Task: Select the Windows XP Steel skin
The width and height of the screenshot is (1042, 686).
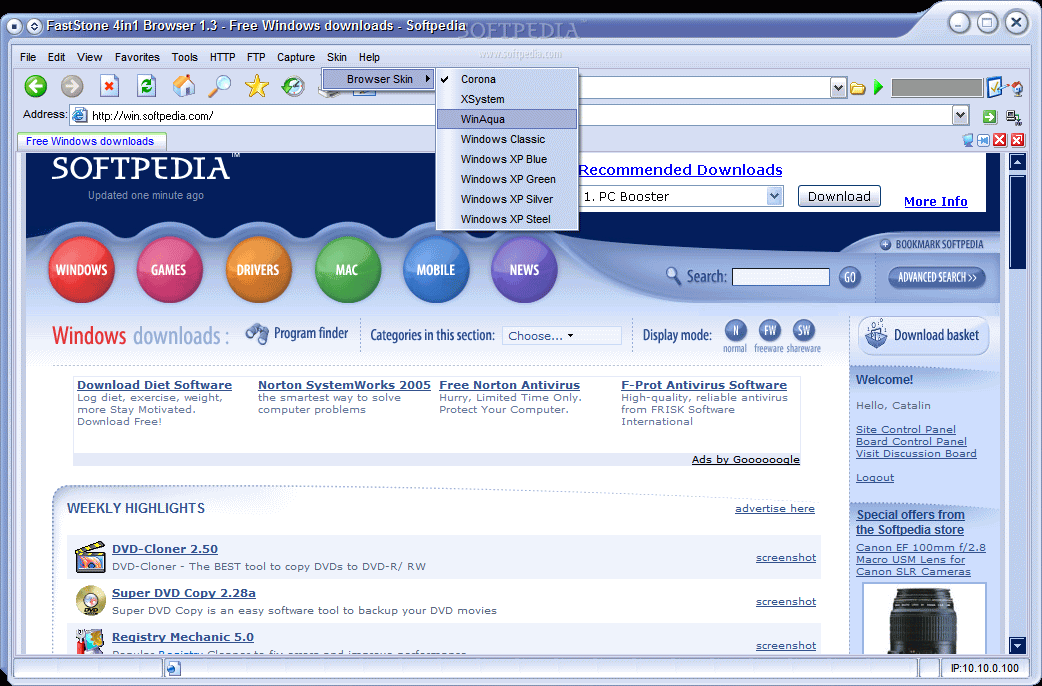Action: tap(507, 219)
